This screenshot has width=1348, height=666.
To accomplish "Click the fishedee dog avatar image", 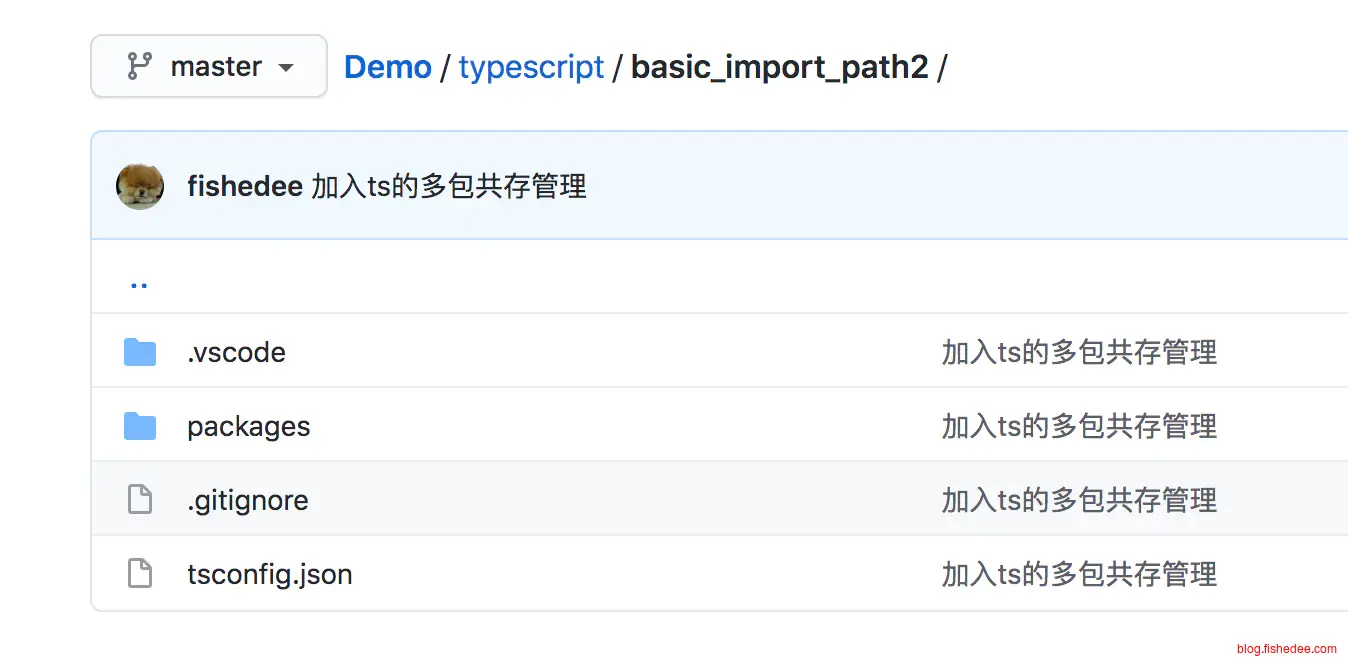I will 140,186.
